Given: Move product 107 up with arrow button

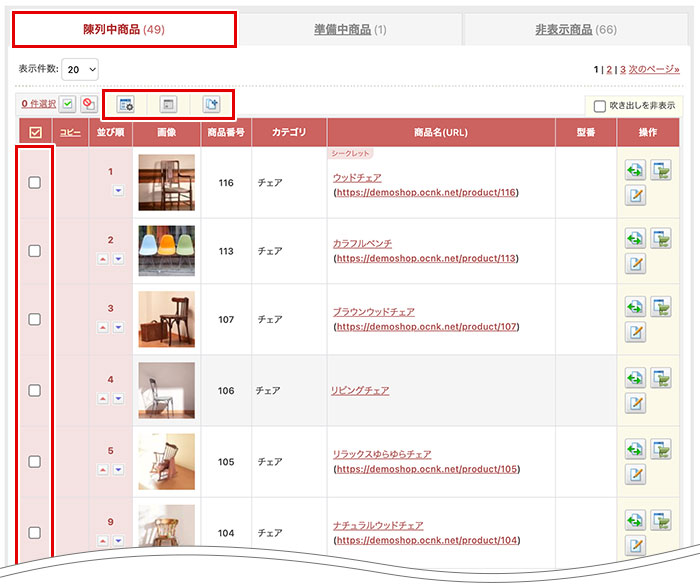Looking at the screenshot, I should (103, 327).
